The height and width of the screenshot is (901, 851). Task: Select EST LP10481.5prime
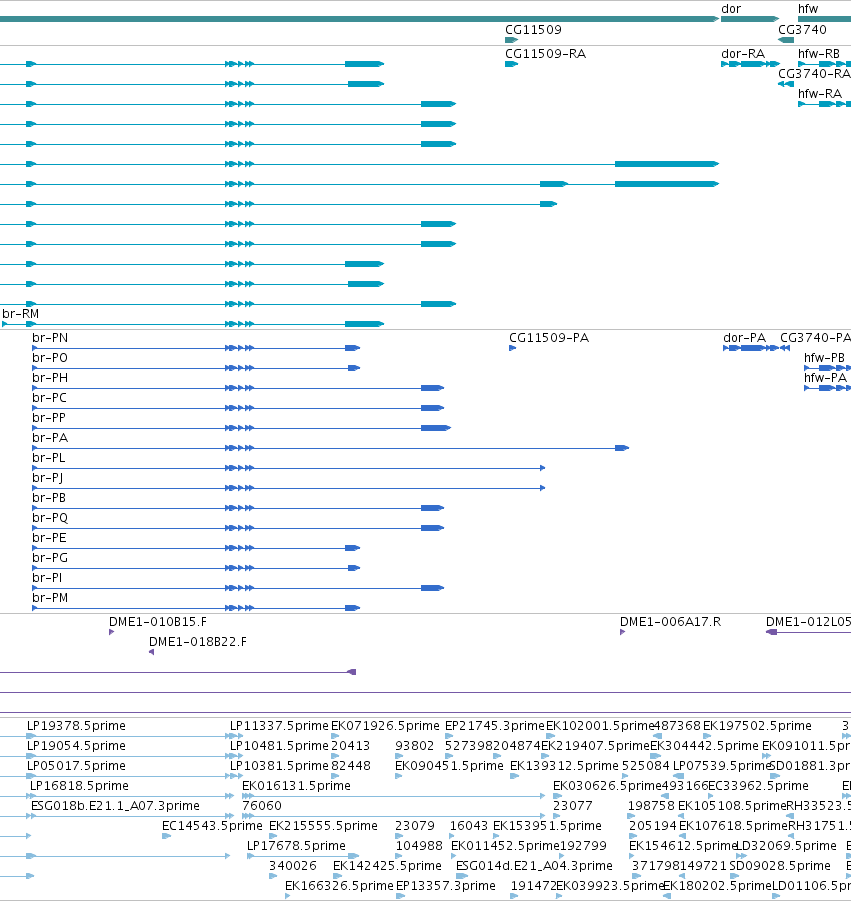tap(279, 746)
